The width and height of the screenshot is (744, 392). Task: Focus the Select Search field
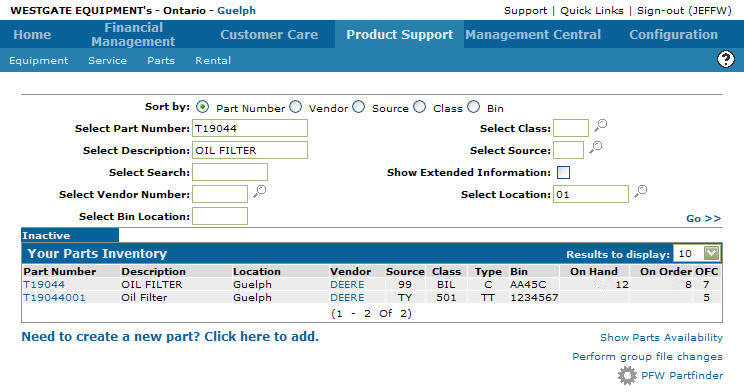230,172
